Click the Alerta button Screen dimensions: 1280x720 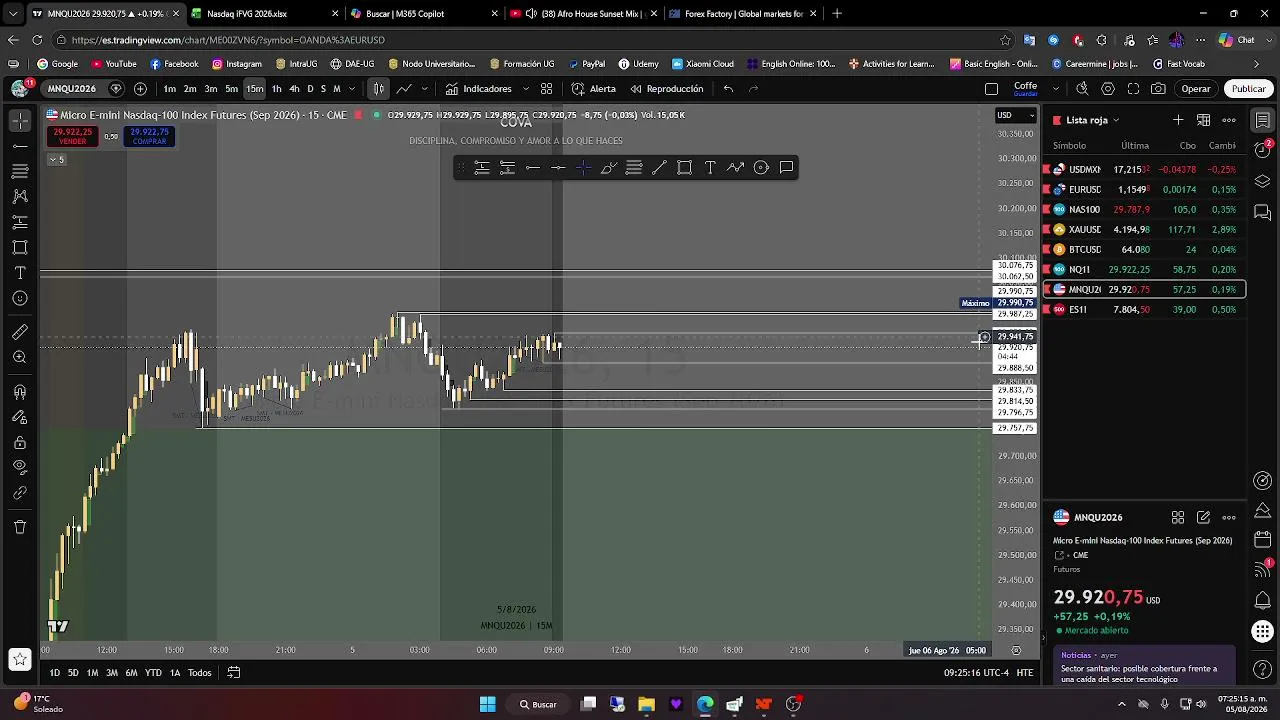[x=594, y=89]
